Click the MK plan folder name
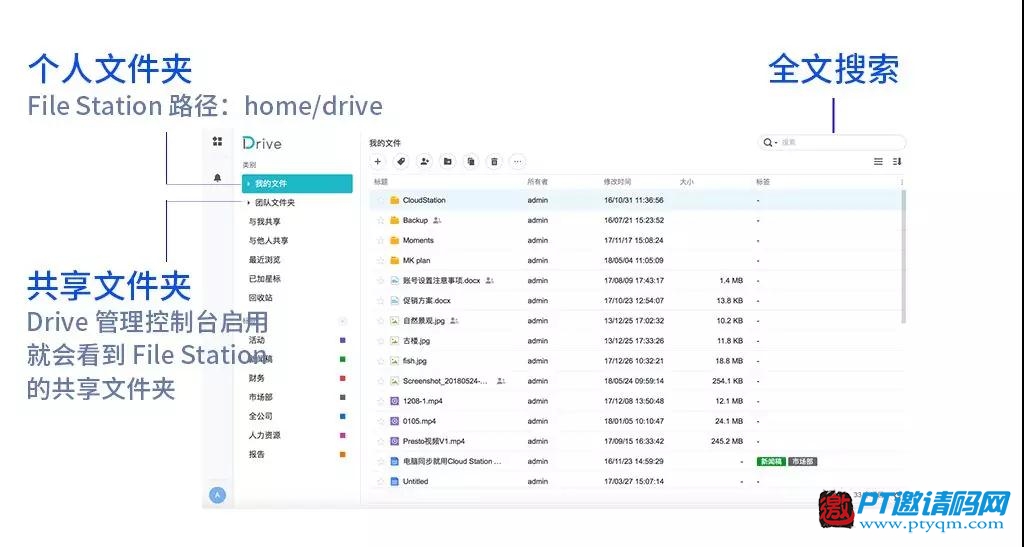Viewport: 1024px width, 547px height. coord(416,260)
